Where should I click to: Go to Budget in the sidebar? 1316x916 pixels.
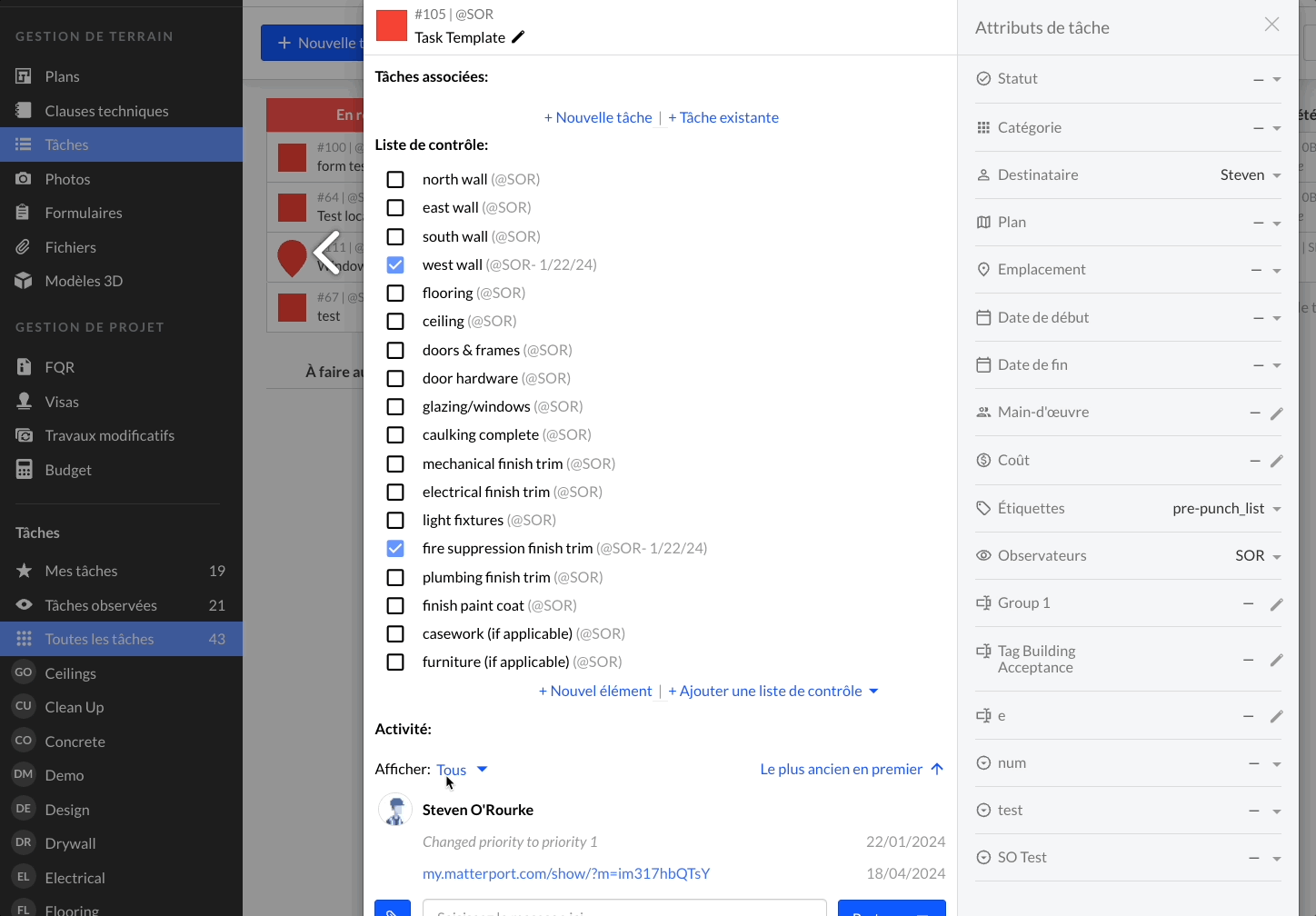[x=68, y=470]
